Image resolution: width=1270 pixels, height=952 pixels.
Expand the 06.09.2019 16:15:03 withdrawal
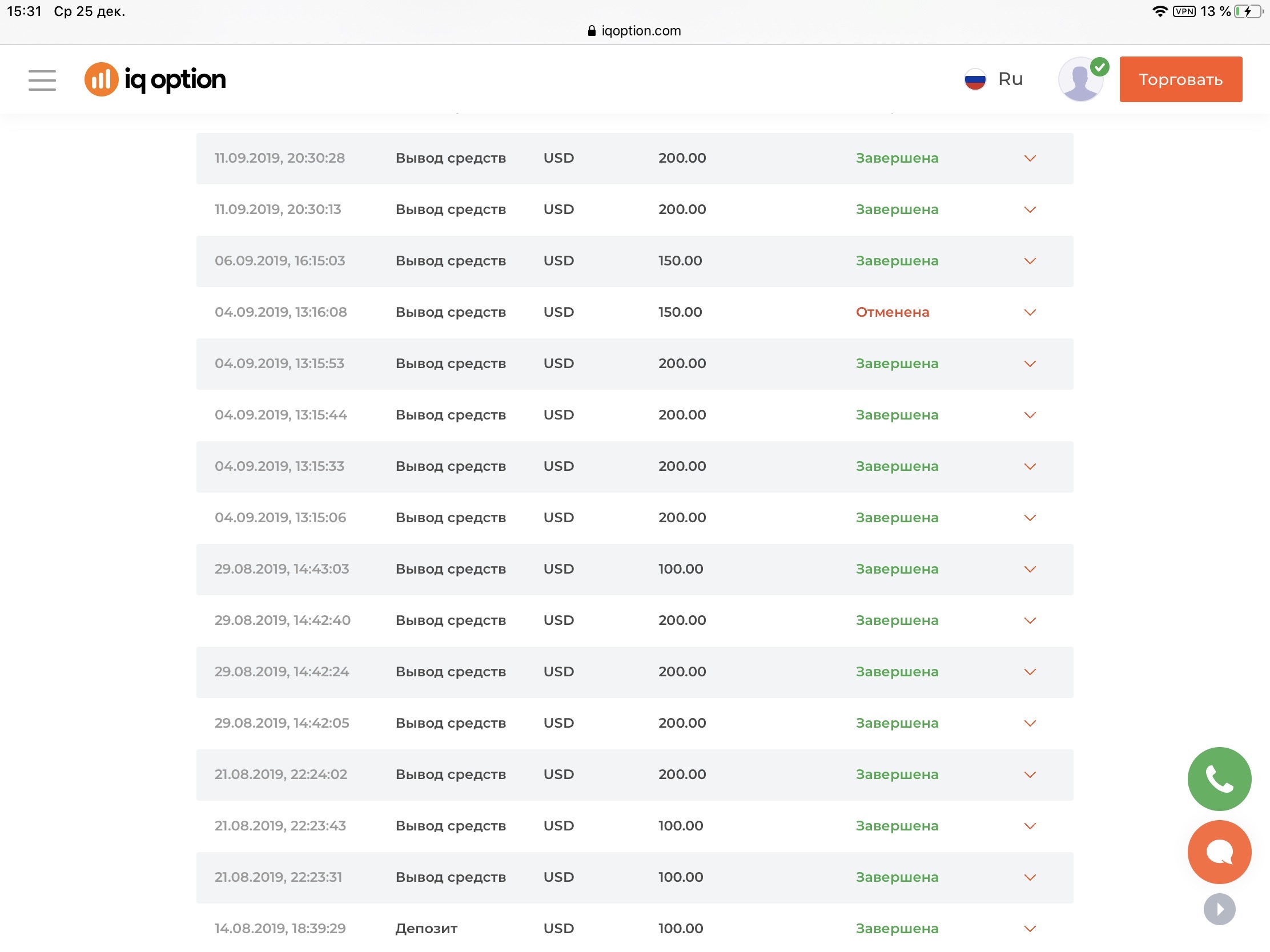point(1030,261)
